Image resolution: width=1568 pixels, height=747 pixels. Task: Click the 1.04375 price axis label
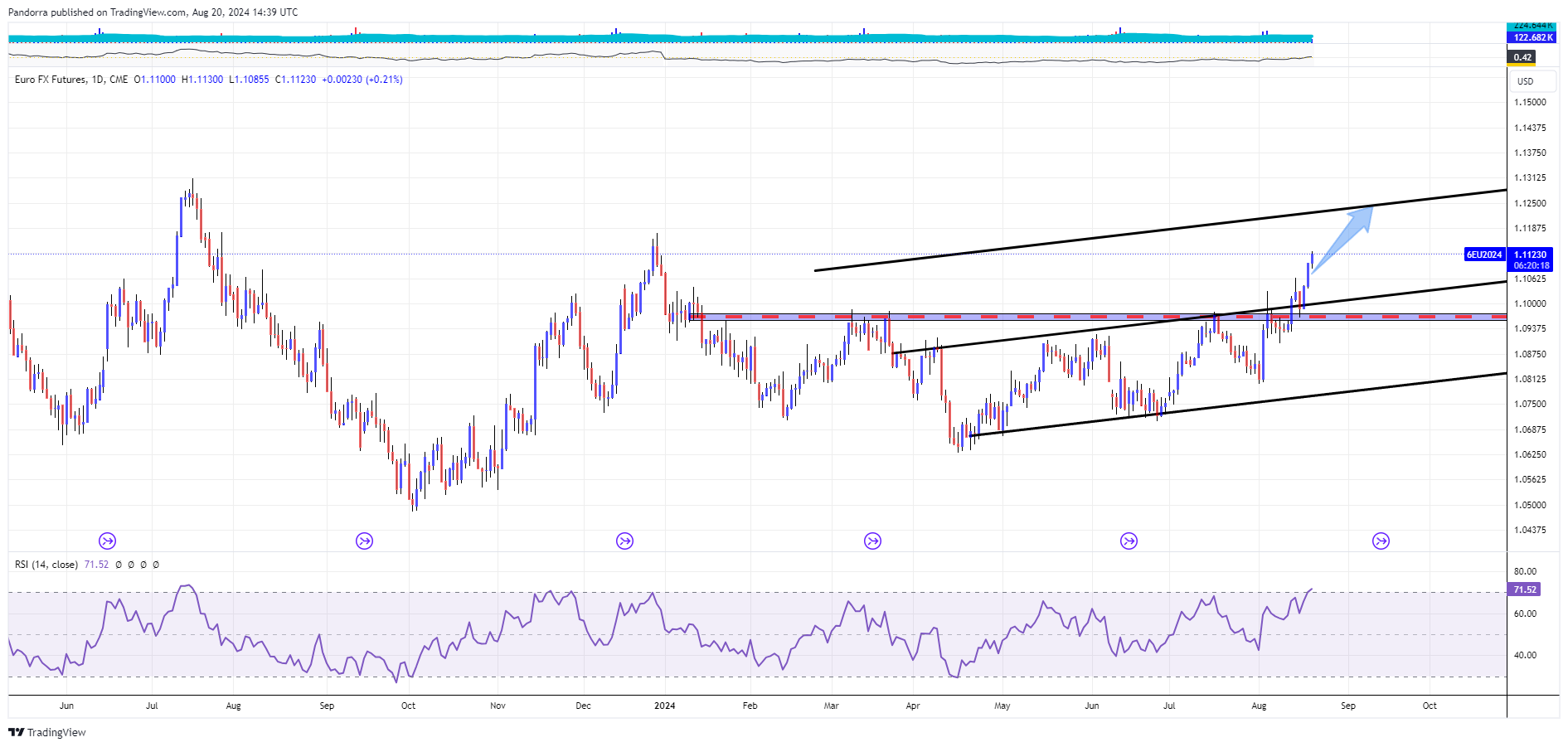tap(1530, 530)
